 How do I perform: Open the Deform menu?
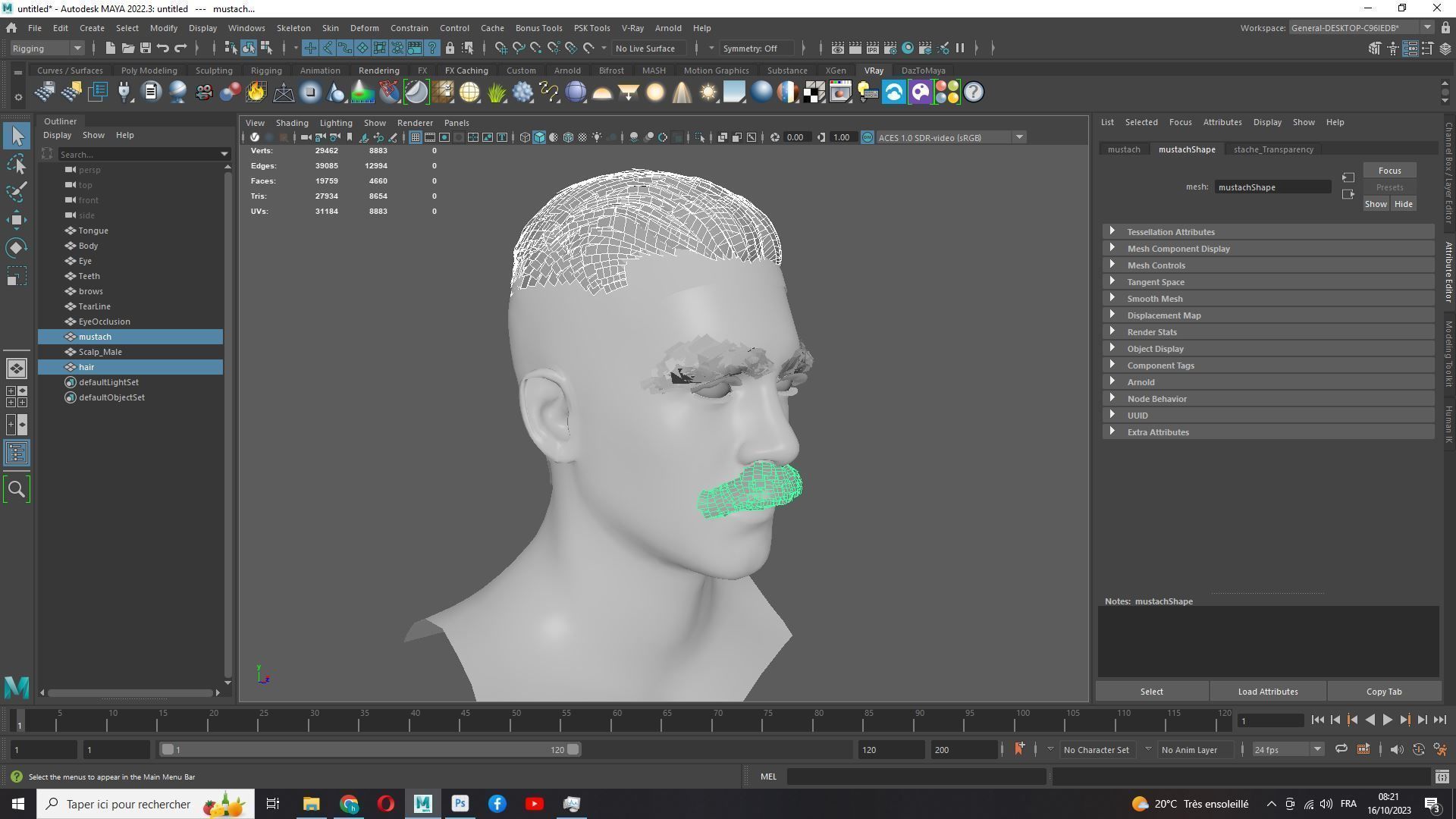coord(364,28)
